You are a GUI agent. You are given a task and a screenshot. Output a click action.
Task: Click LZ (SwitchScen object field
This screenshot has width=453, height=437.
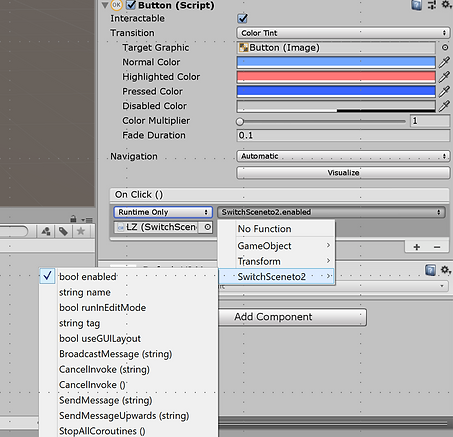click(156, 227)
